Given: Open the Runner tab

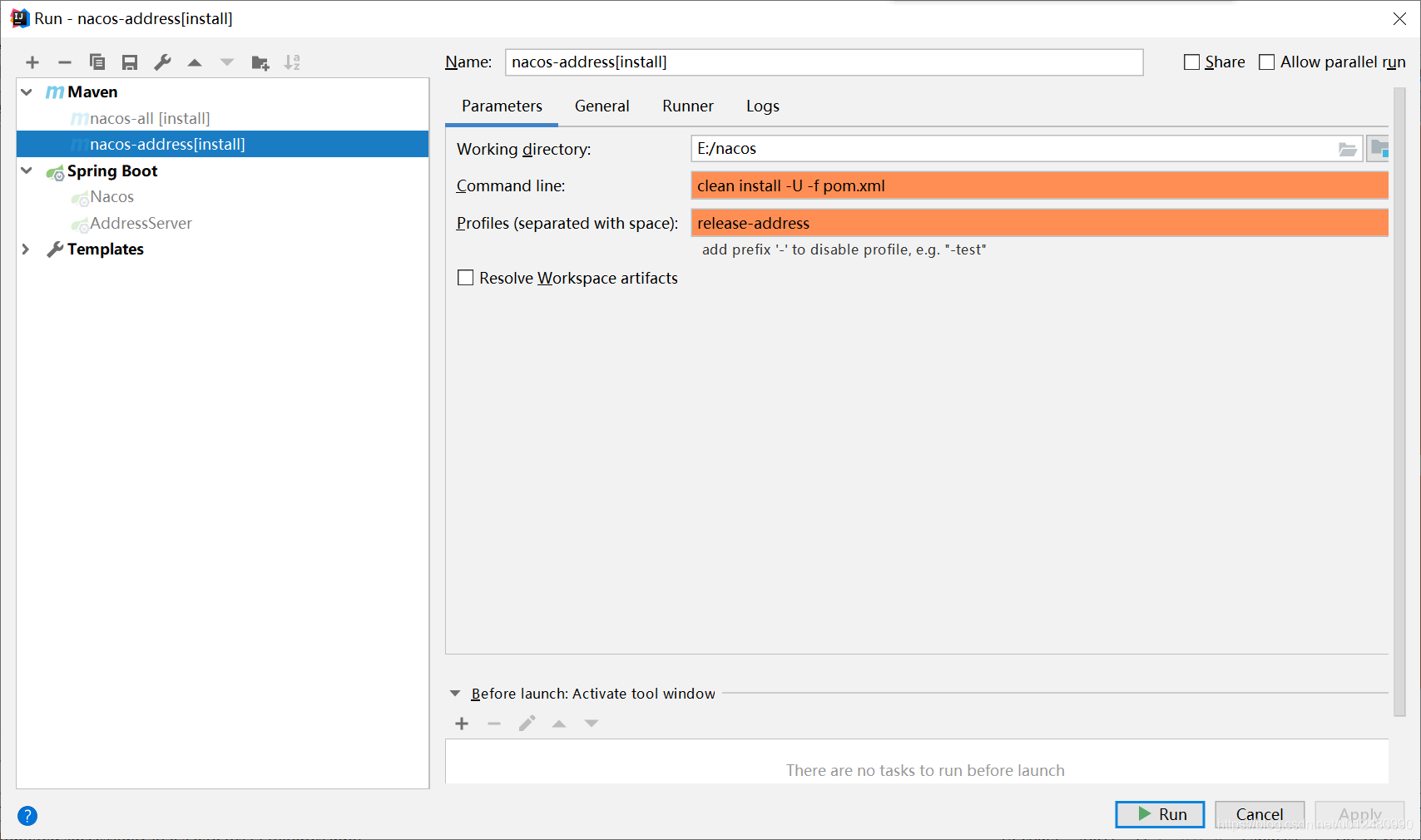Looking at the screenshot, I should [688, 106].
